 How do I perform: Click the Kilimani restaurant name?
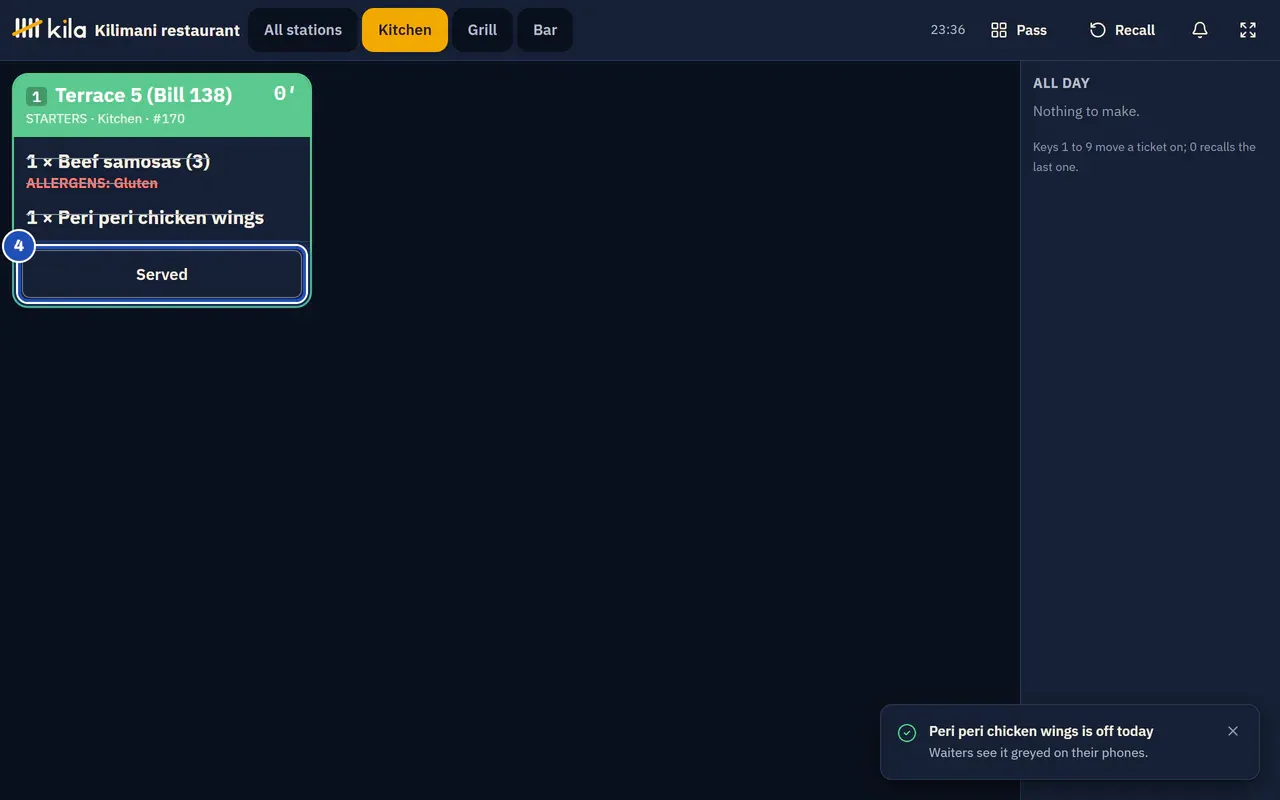click(x=167, y=30)
